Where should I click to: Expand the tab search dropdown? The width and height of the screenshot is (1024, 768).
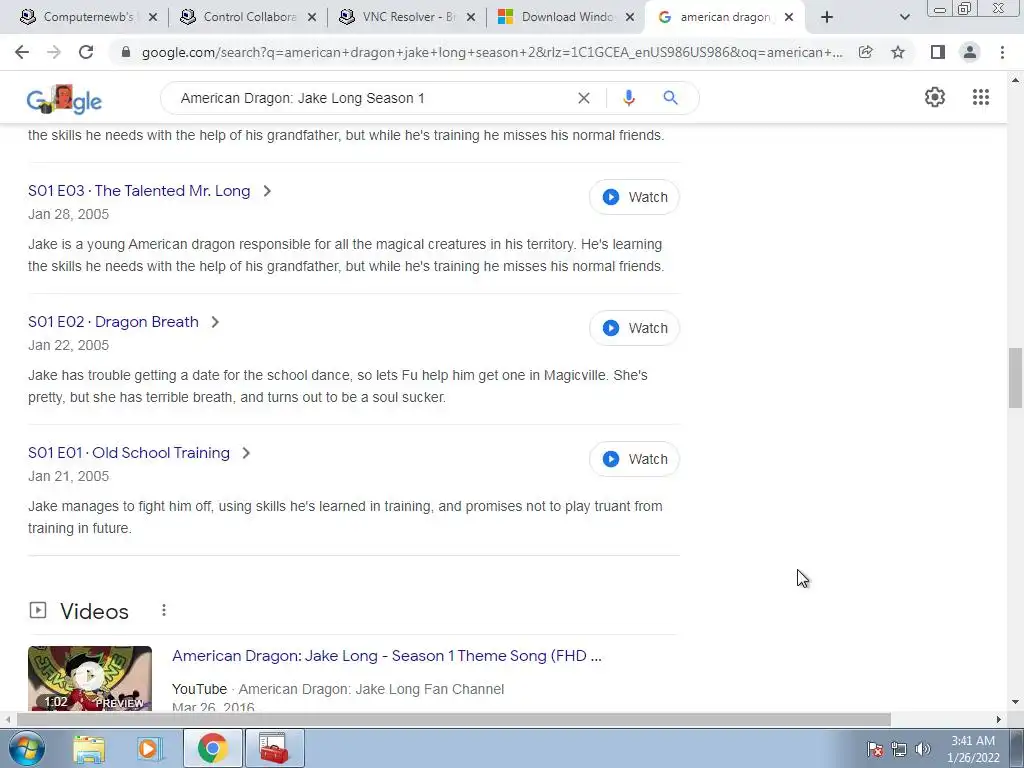[x=904, y=17]
